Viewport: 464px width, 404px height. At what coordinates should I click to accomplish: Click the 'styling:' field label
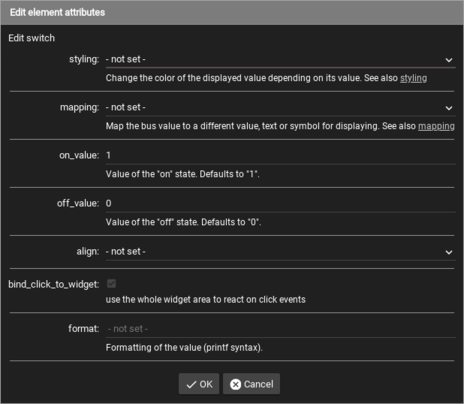84,59
